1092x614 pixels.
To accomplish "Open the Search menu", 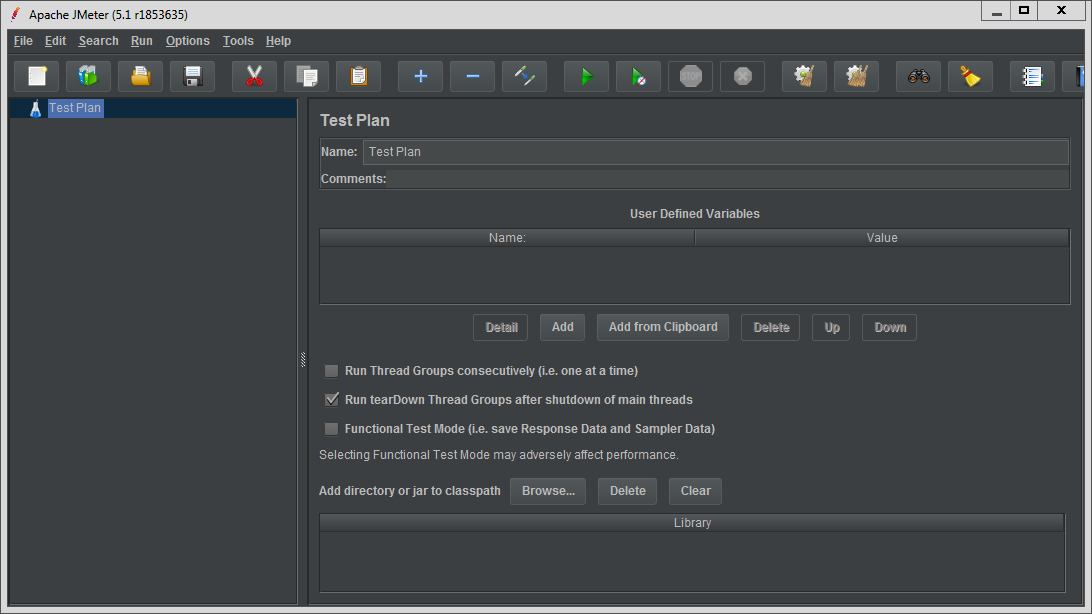I will coord(98,41).
